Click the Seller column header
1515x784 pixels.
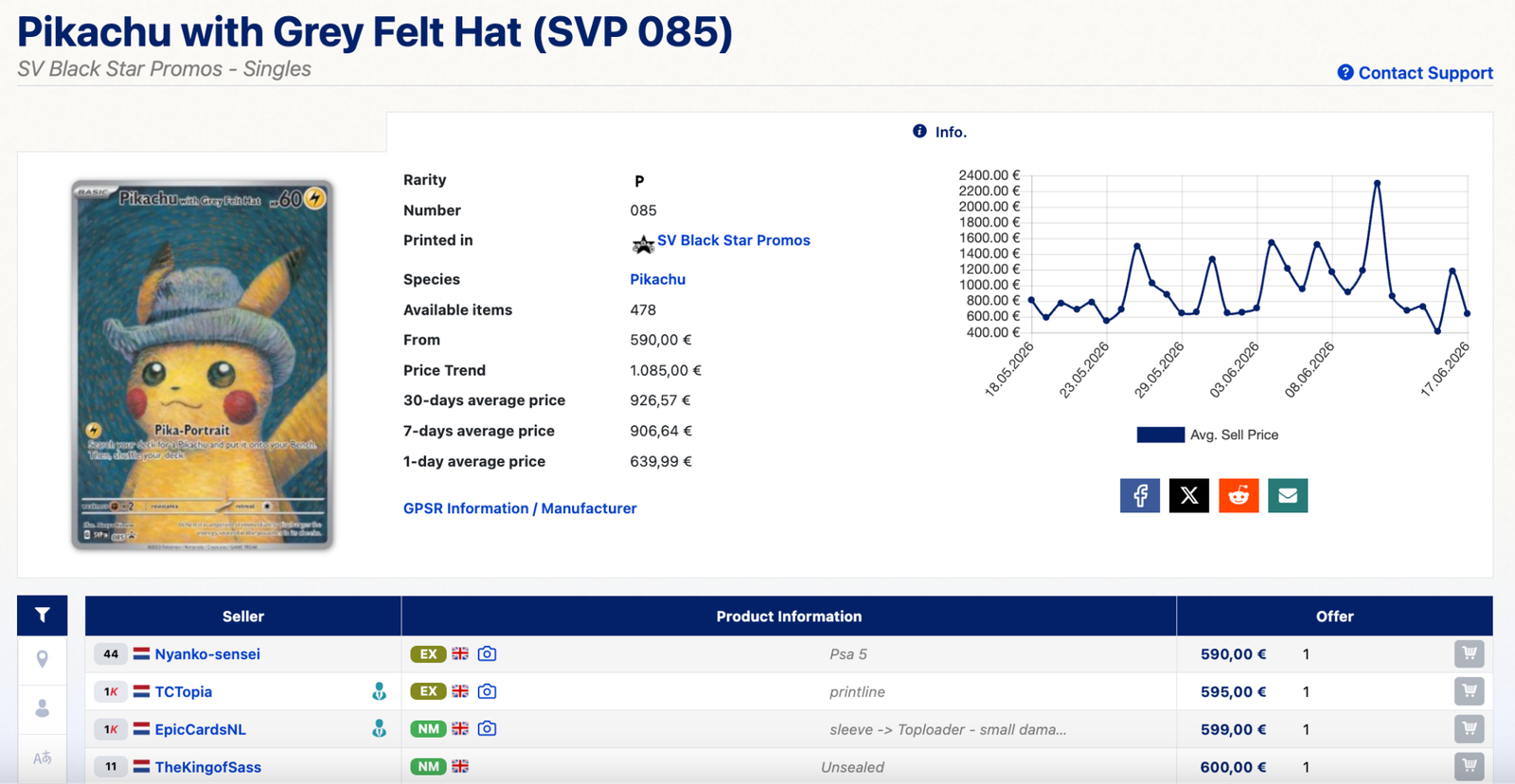click(x=243, y=616)
